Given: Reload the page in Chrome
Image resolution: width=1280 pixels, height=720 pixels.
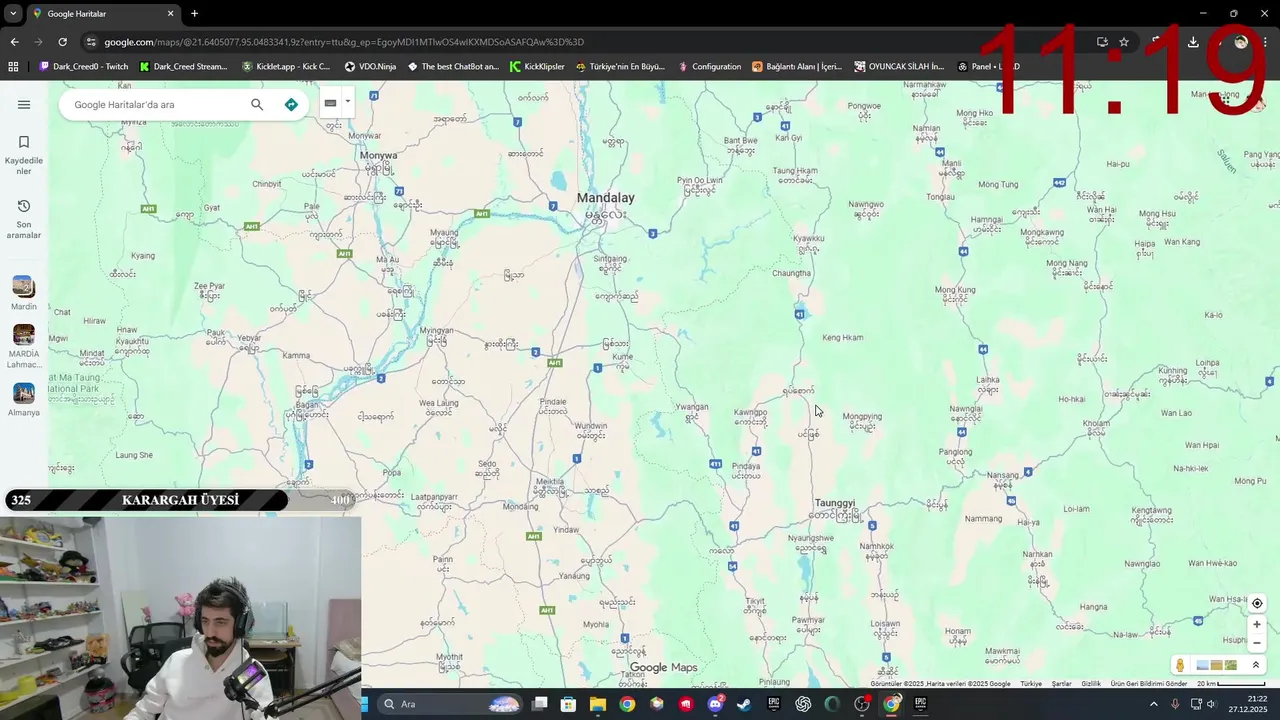Looking at the screenshot, I should (x=62, y=42).
